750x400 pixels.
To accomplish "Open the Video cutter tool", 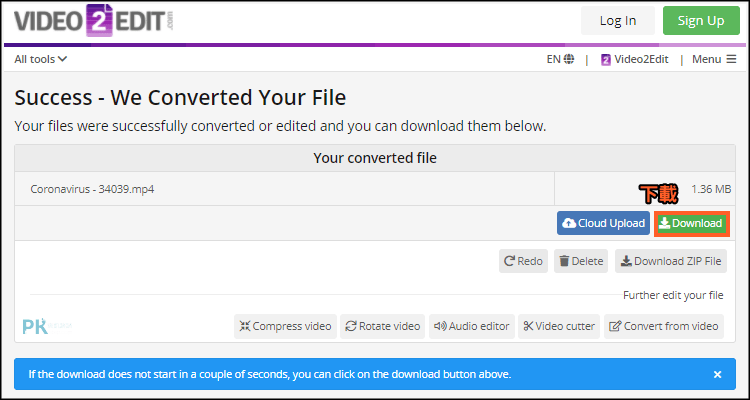I will 559,326.
